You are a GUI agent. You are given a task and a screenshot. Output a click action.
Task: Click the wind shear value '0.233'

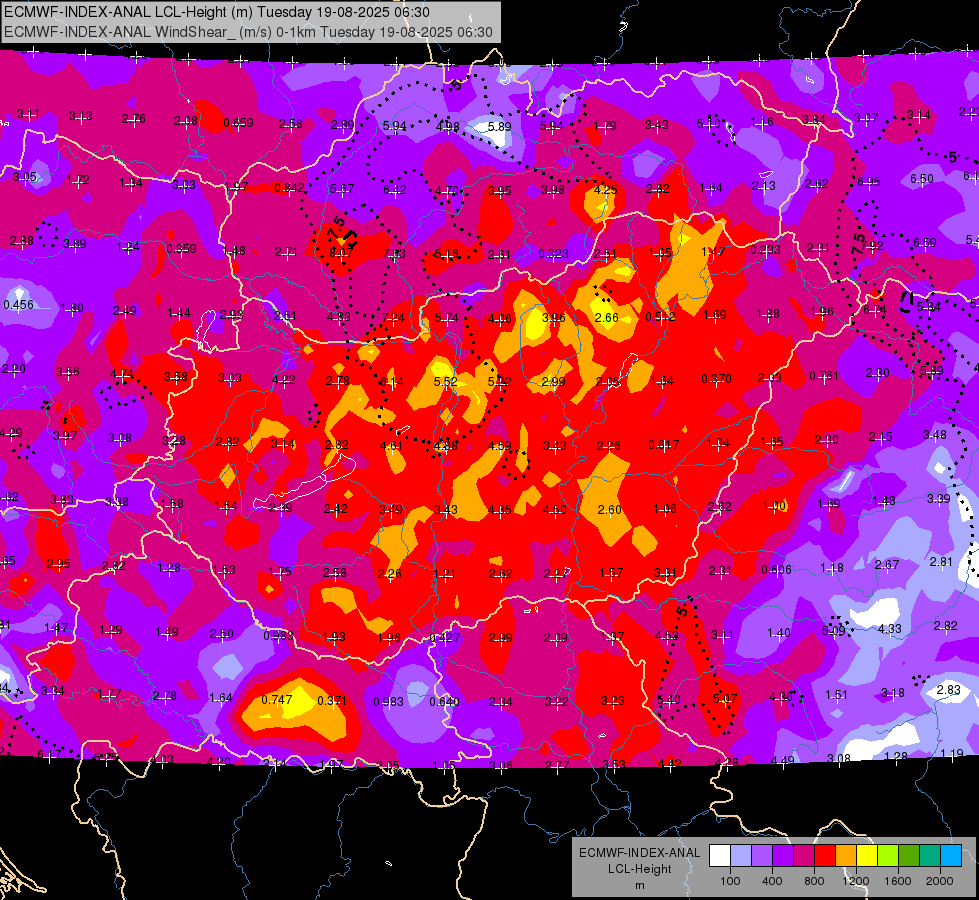pyautogui.click(x=765, y=249)
